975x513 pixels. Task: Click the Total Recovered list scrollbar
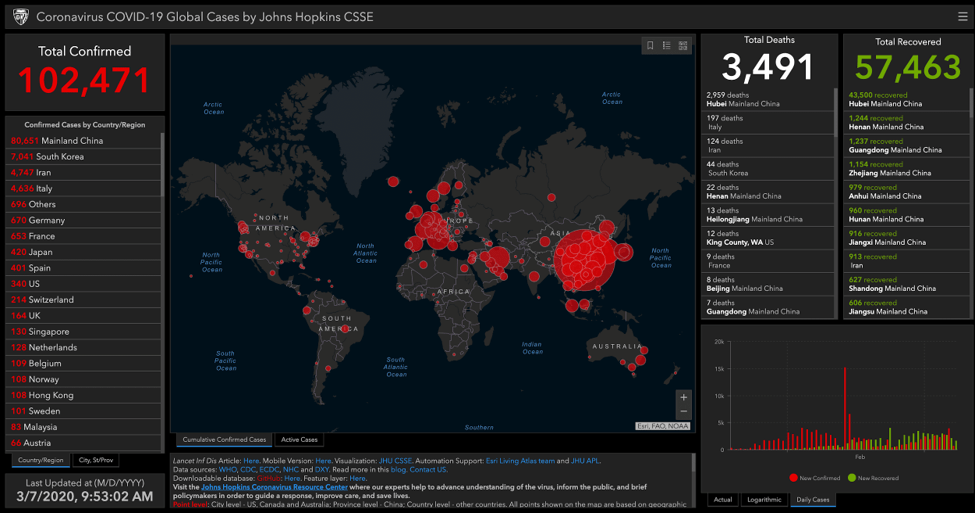pyautogui.click(x=971, y=103)
